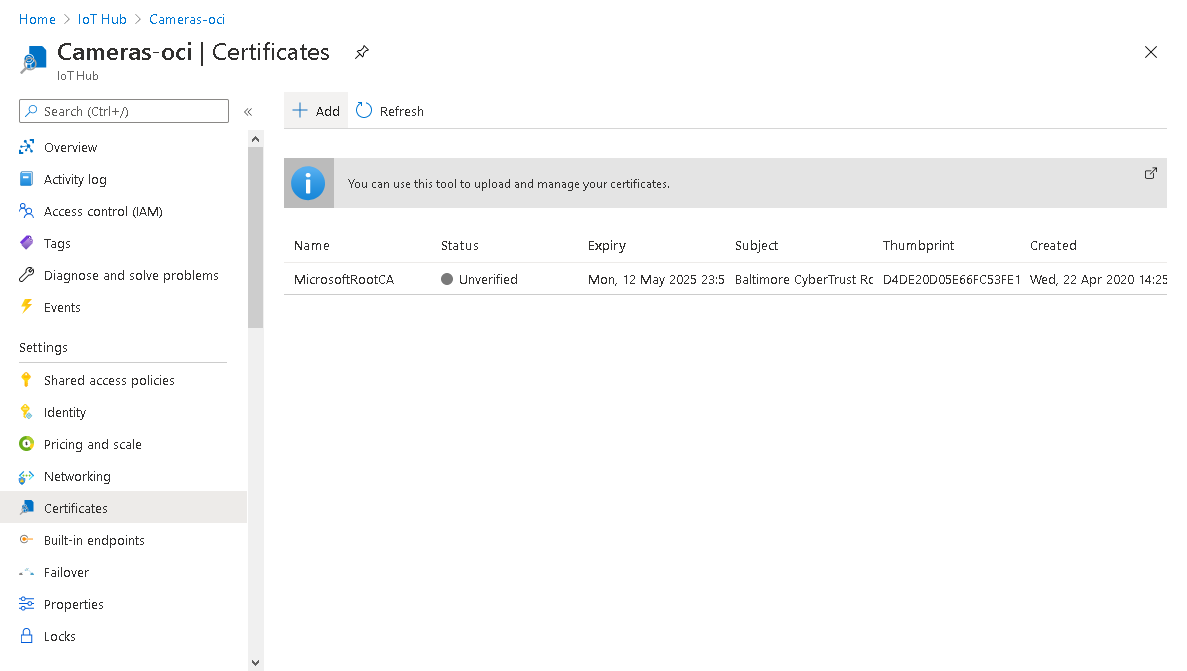The height and width of the screenshot is (671, 1187).
Task: Click the D4DE20D05E66FC53FE1 thumbprint cell
Action: point(952,279)
